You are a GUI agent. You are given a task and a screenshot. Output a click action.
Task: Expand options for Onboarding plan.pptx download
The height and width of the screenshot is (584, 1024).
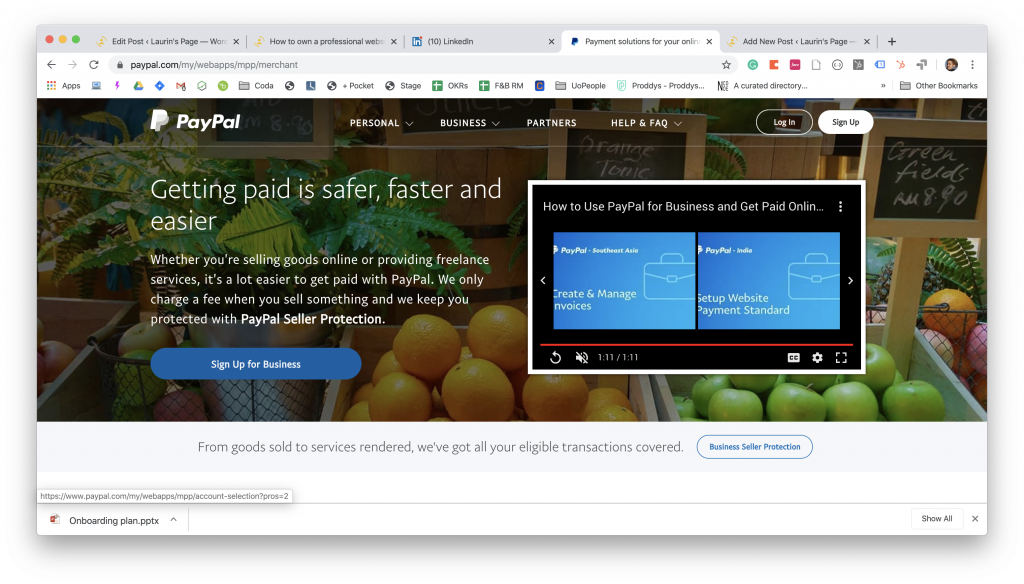point(174,520)
